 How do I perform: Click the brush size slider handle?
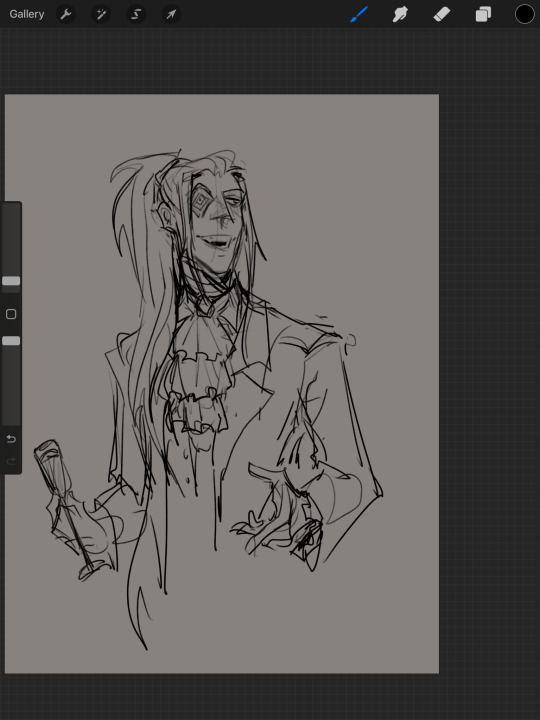[x=11, y=281]
